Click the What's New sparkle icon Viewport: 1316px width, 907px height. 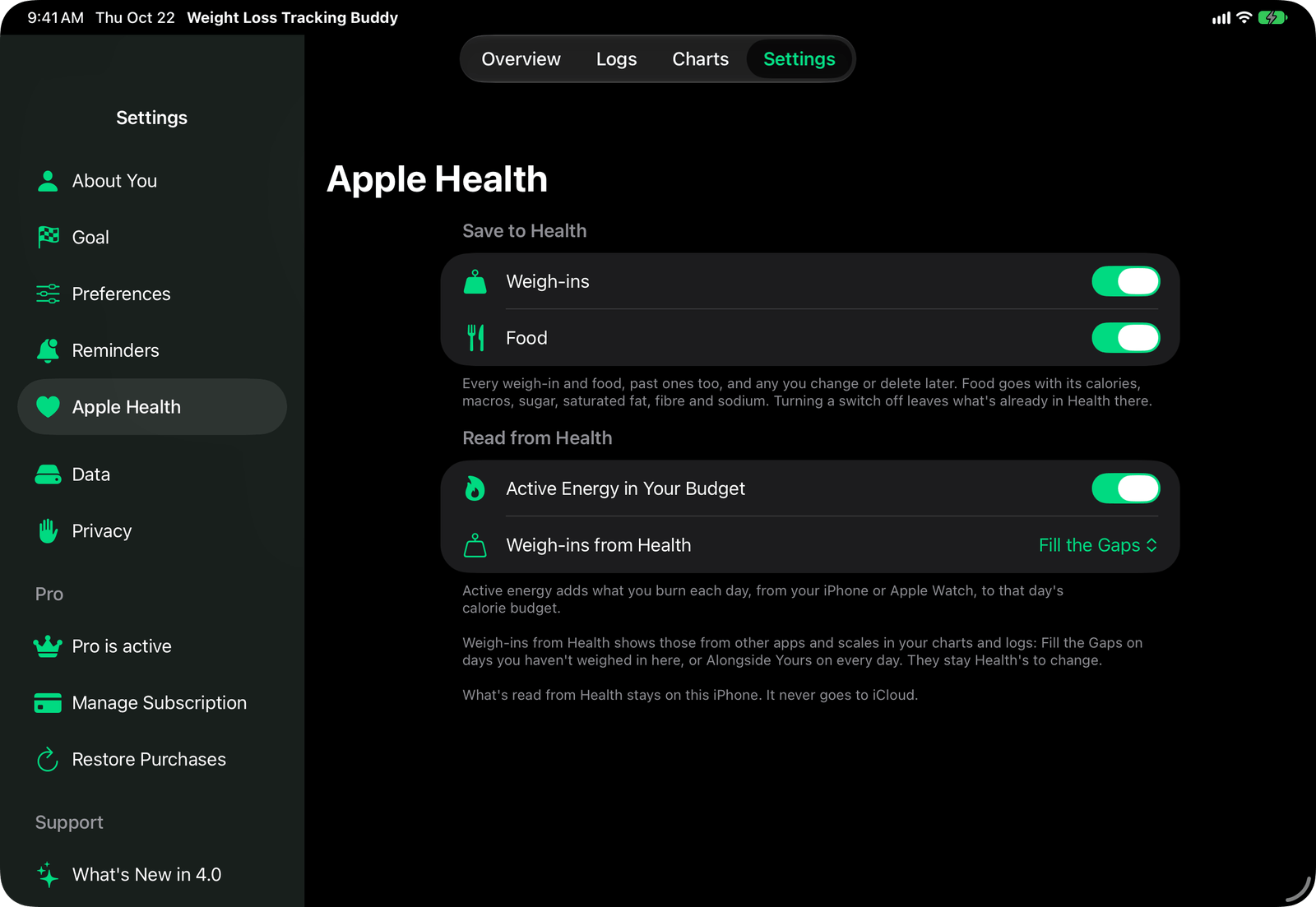(x=48, y=874)
